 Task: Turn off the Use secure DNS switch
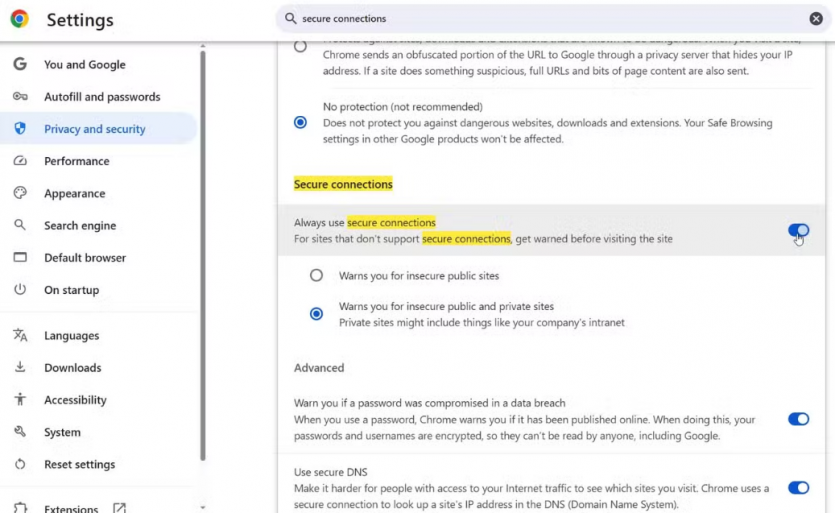pyautogui.click(x=798, y=487)
